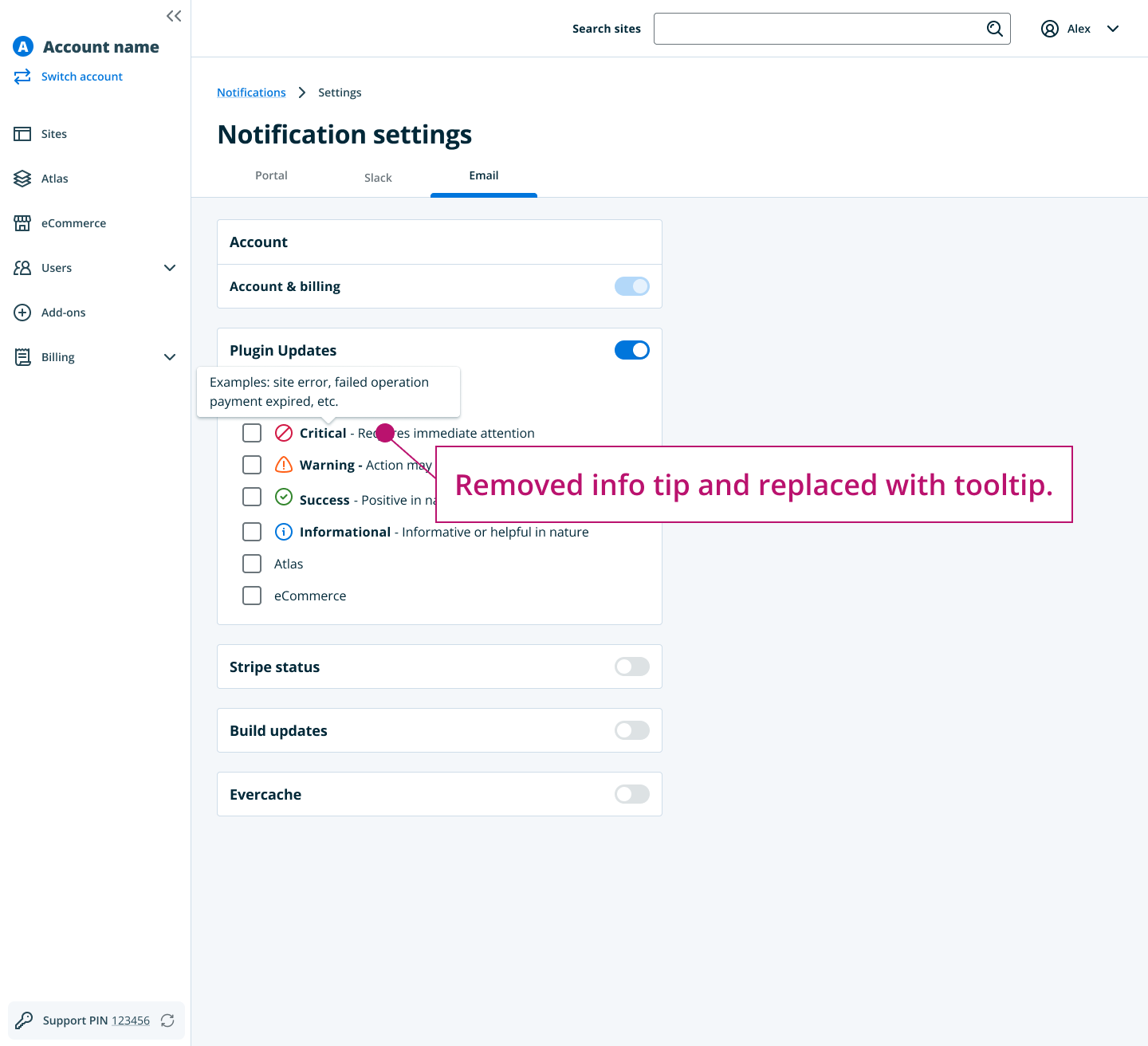Viewport: 1148px width, 1046px height.
Task: Toggle off Account & billing
Action: coord(631,286)
